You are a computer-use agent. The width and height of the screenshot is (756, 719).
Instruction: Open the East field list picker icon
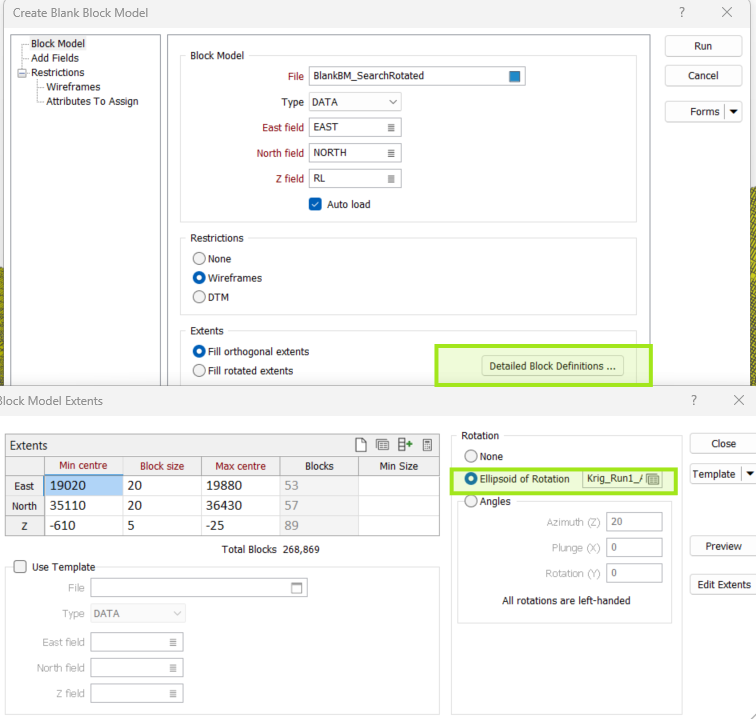coord(392,127)
